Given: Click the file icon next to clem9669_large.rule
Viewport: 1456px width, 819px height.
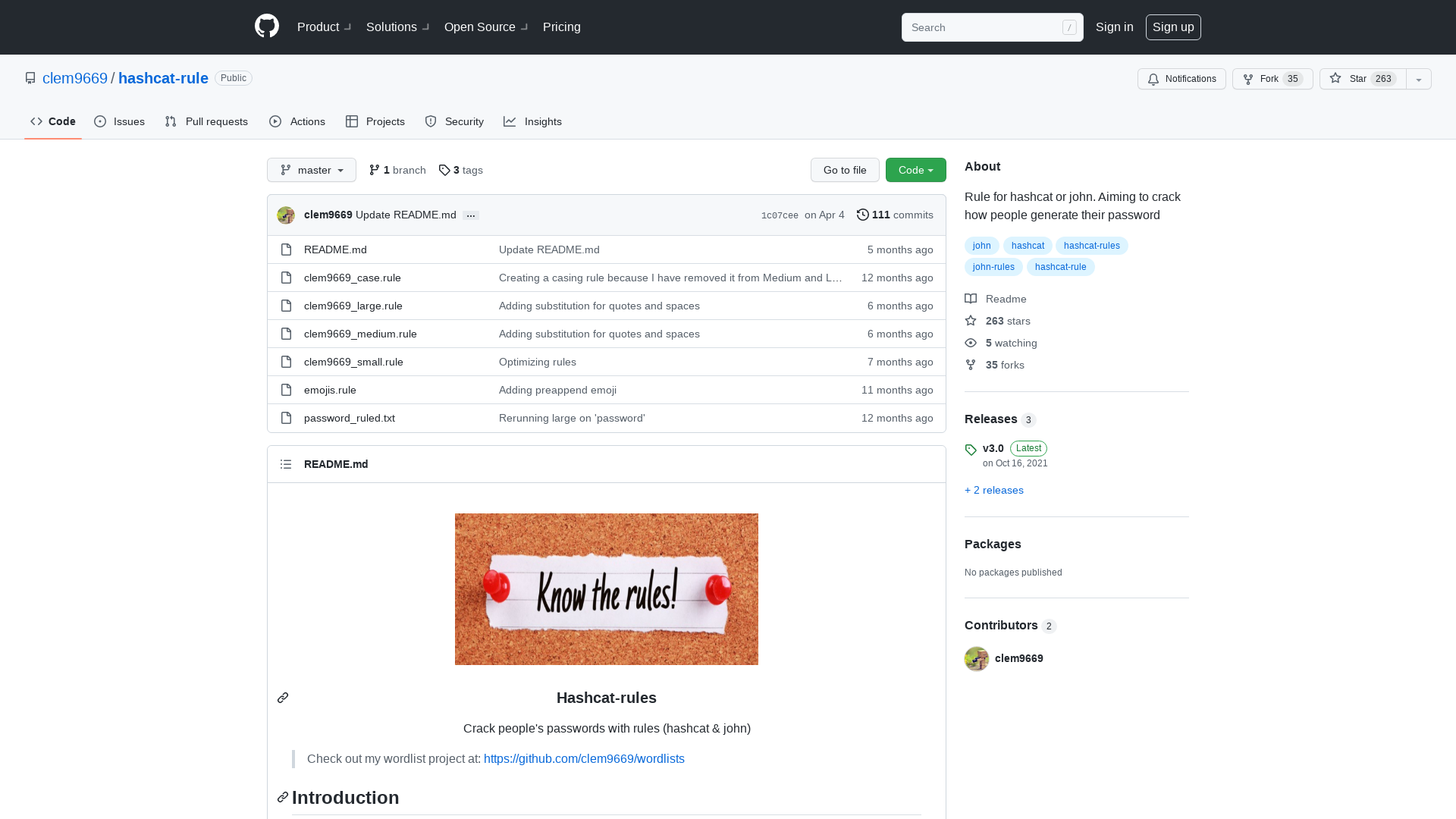Looking at the screenshot, I should coord(286,306).
